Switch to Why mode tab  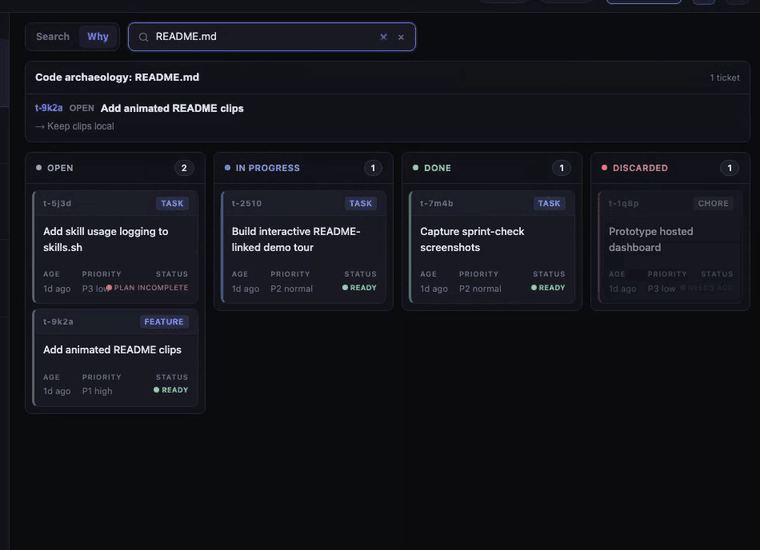tap(98, 37)
